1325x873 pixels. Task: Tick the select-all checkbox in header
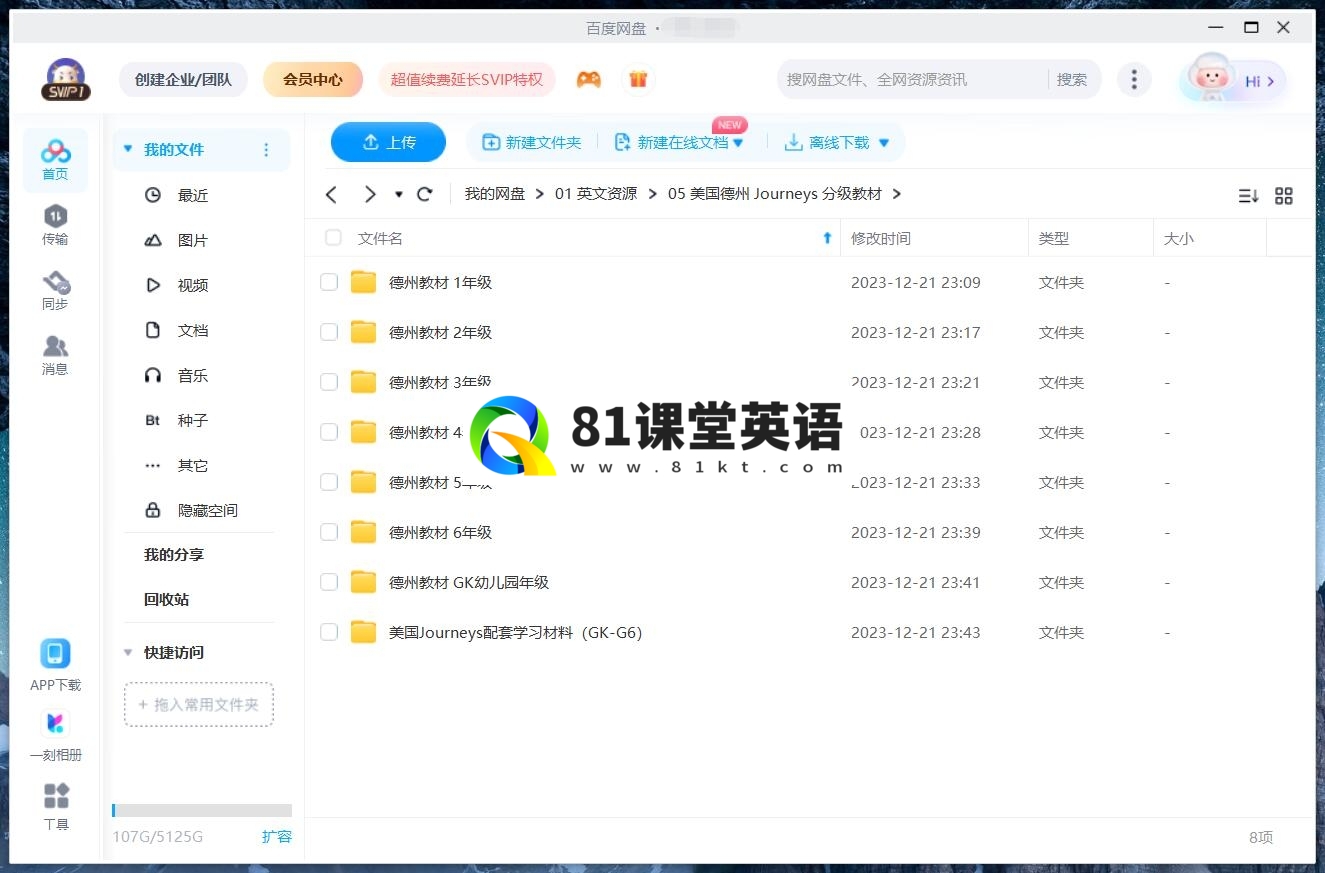(333, 238)
